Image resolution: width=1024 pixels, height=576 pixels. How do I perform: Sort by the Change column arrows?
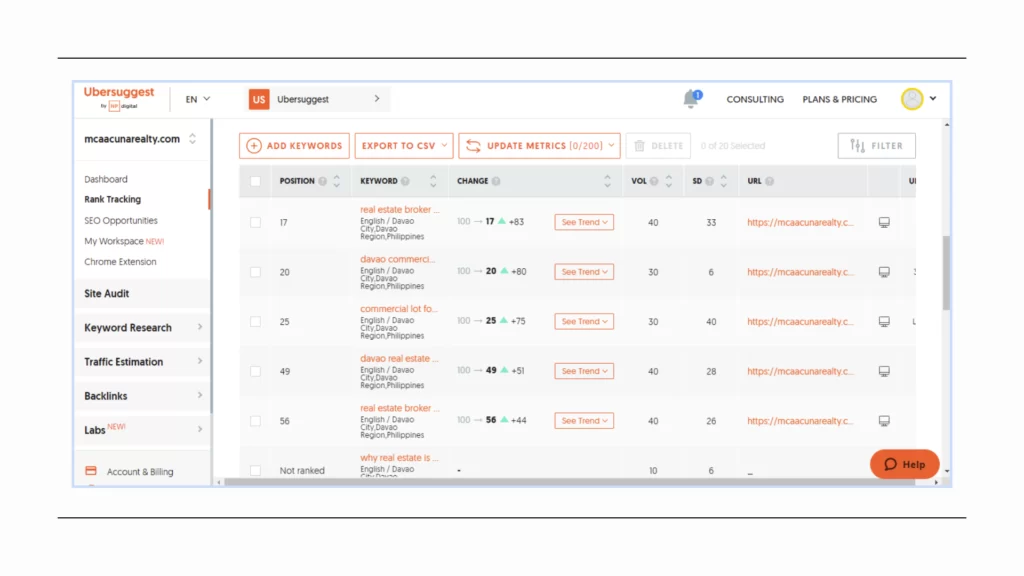pyautogui.click(x=607, y=181)
